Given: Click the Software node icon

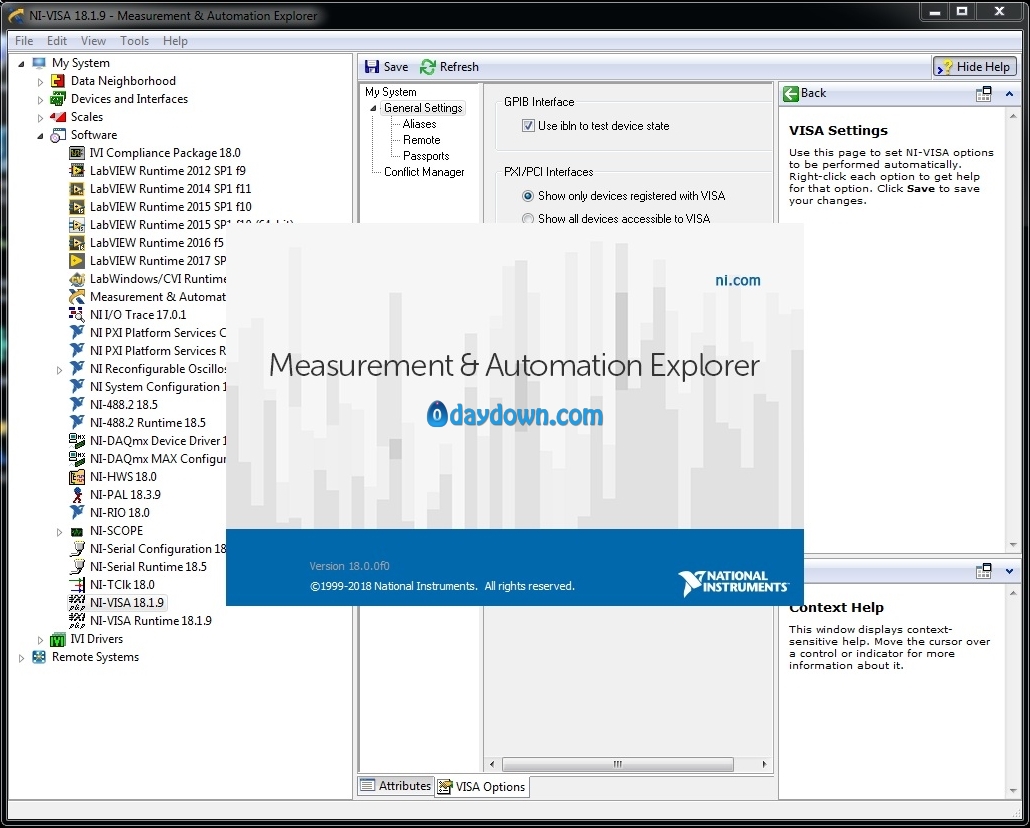Looking at the screenshot, I should tap(58, 135).
